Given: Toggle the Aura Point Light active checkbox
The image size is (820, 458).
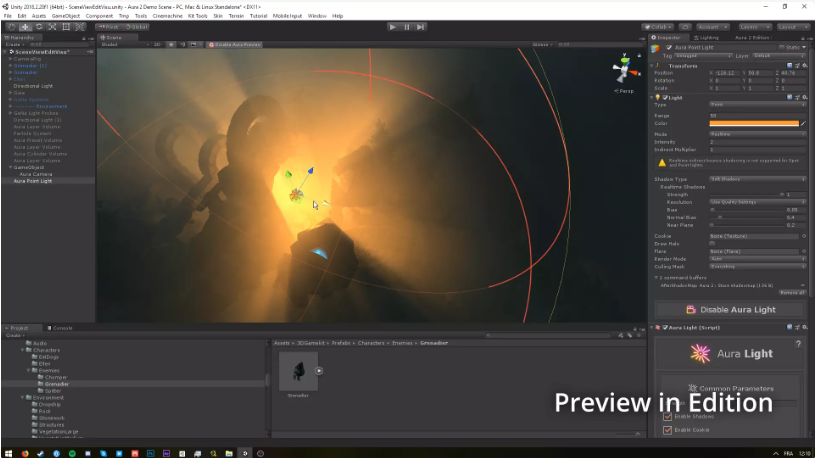Looking at the screenshot, I should [668, 47].
